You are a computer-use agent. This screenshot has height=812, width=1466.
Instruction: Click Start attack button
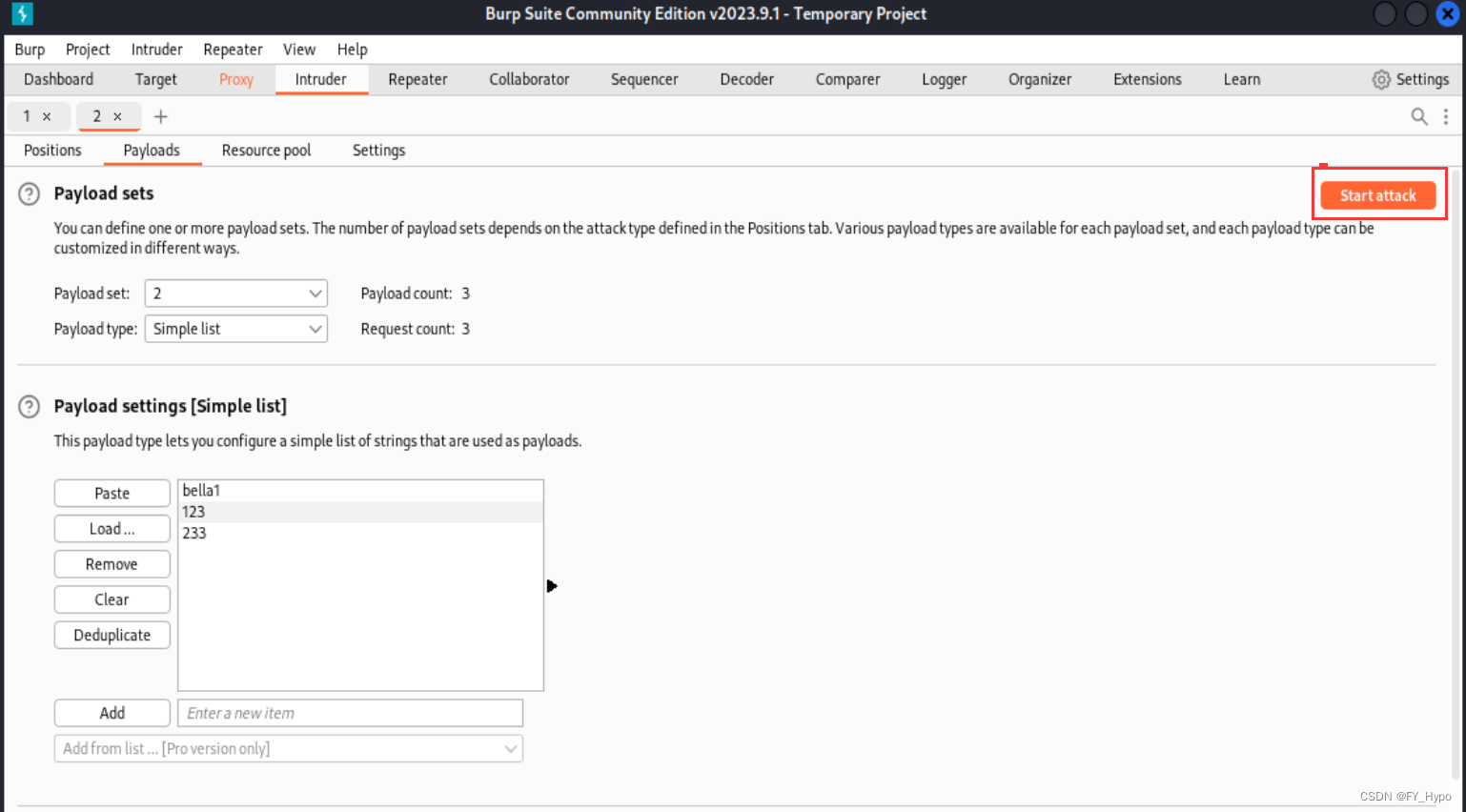point(1377,195)
